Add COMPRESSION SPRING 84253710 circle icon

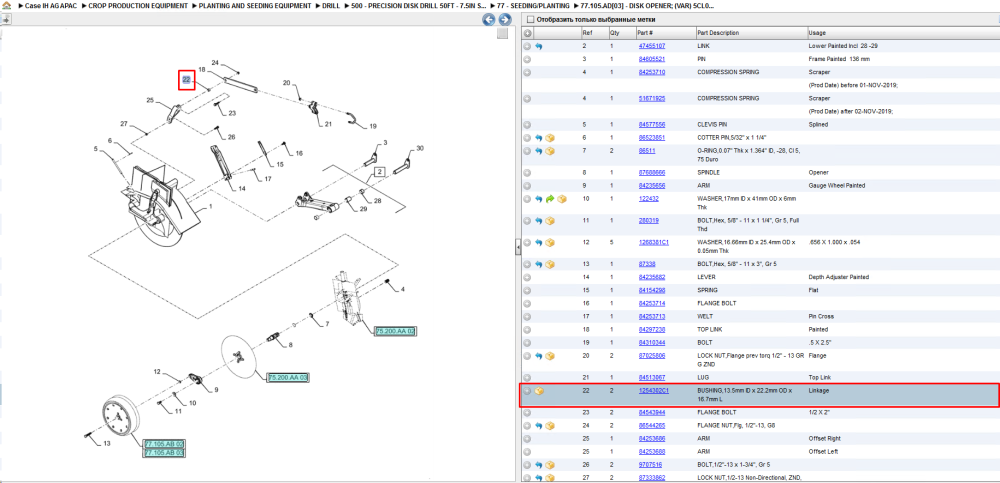[x=527, y=73]
